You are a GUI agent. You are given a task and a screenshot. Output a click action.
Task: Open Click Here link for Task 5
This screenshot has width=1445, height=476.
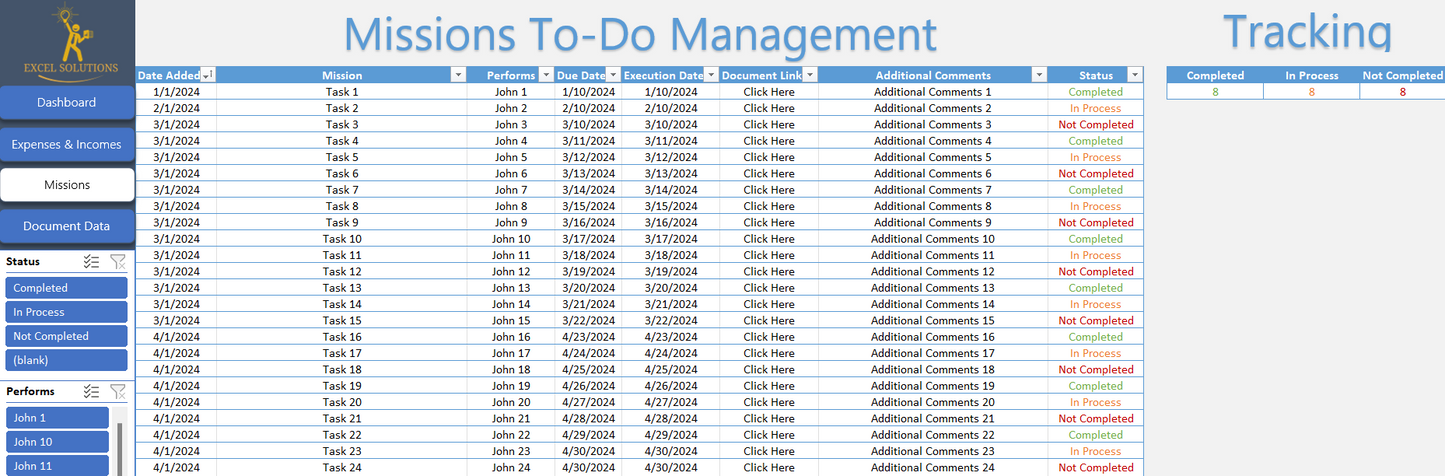(x=769, y=157)
